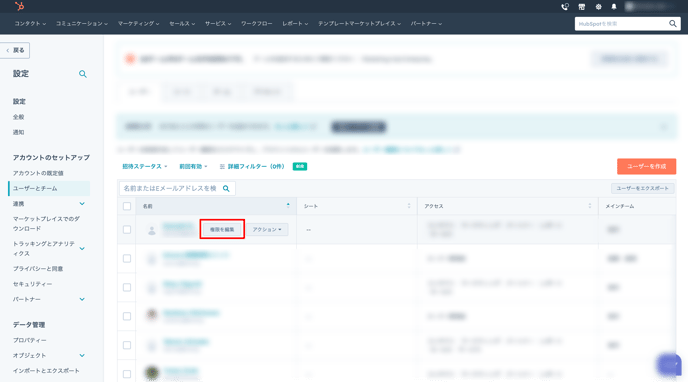This screenshot has width=688, height=382.
Task: Click search icon in name or email field
Action: pyautogui.click(x=226, y=188)
